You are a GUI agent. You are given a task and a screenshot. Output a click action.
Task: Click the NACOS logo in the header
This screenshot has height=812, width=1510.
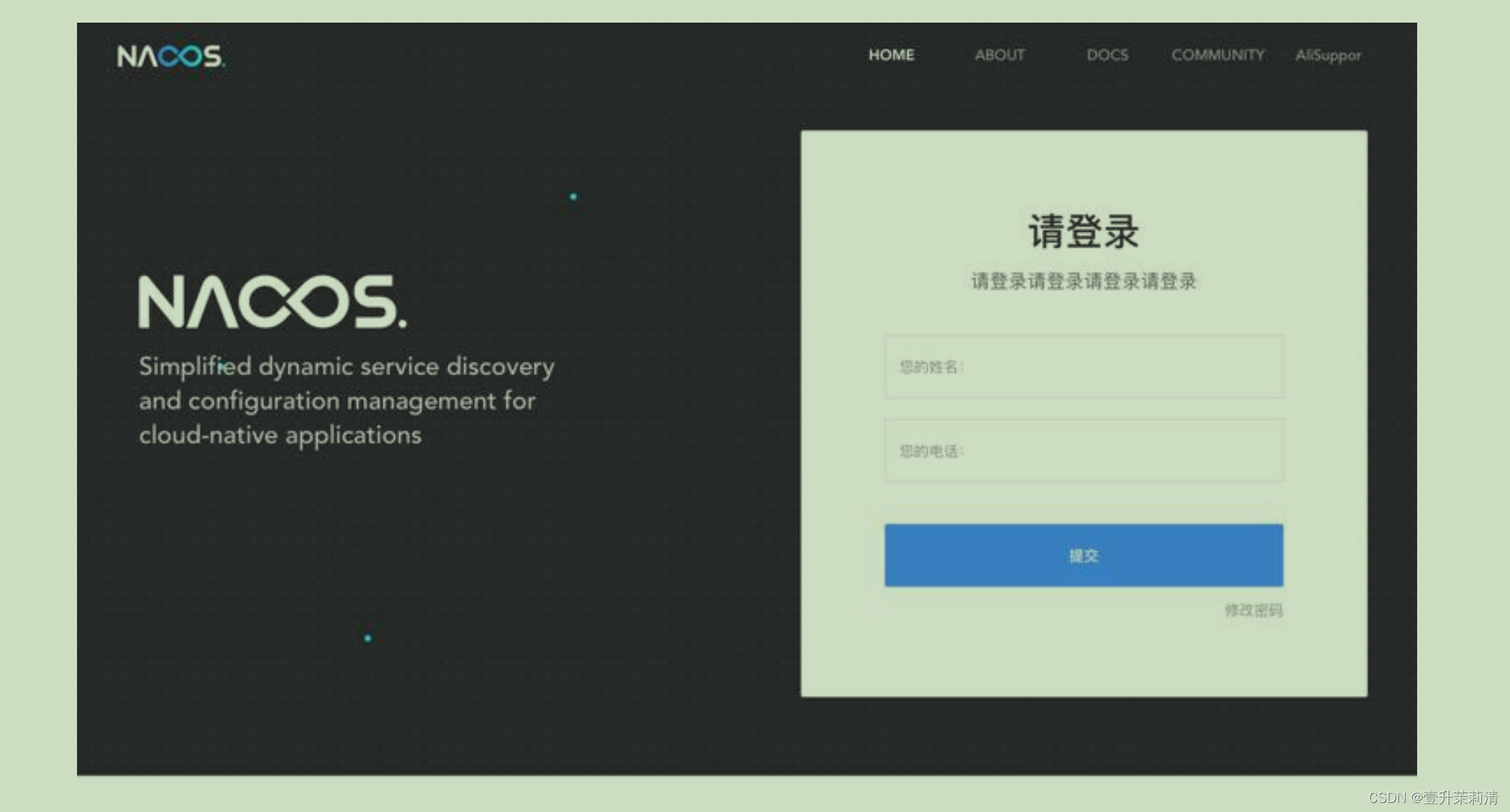[x=171, y=56]
